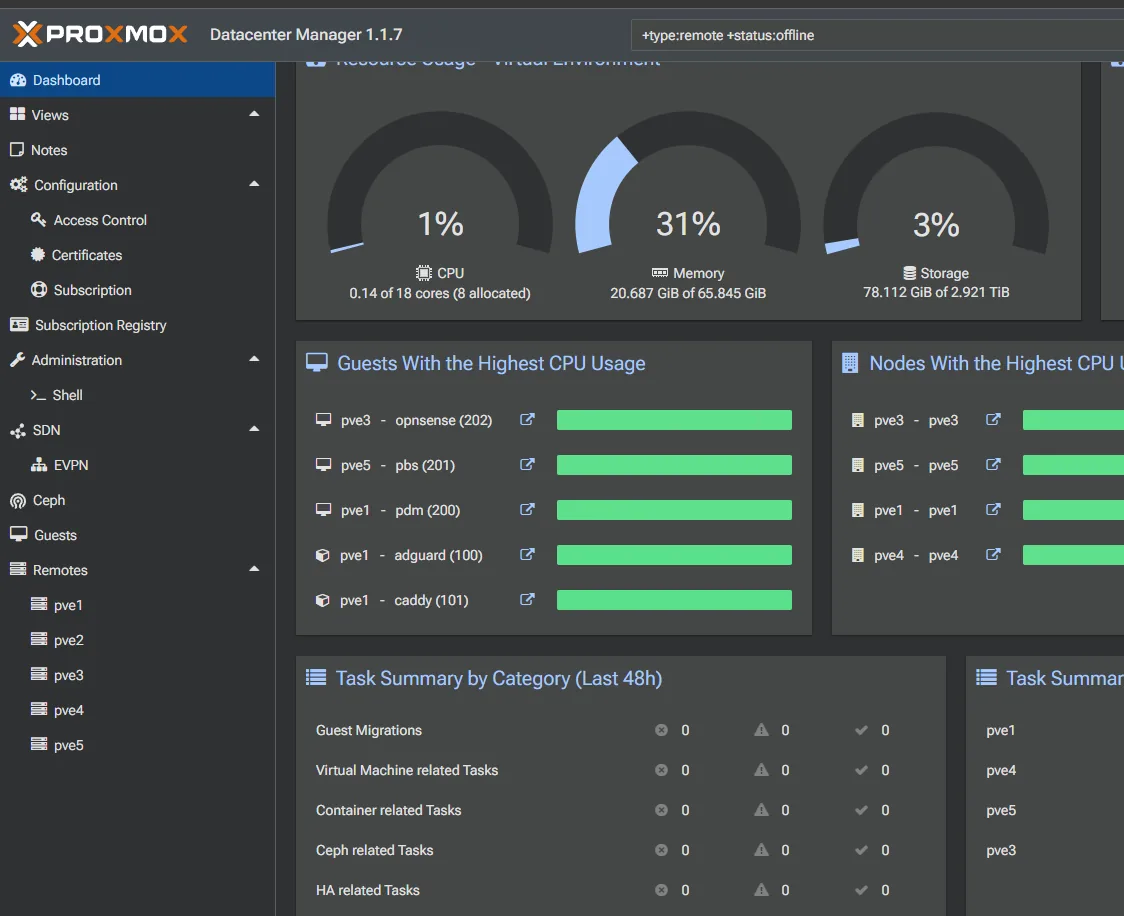Image resolution: width=1124 pixels, height=916 pixels.
Task: Select remote pve5 in sidebar
Action: point(138,745)
